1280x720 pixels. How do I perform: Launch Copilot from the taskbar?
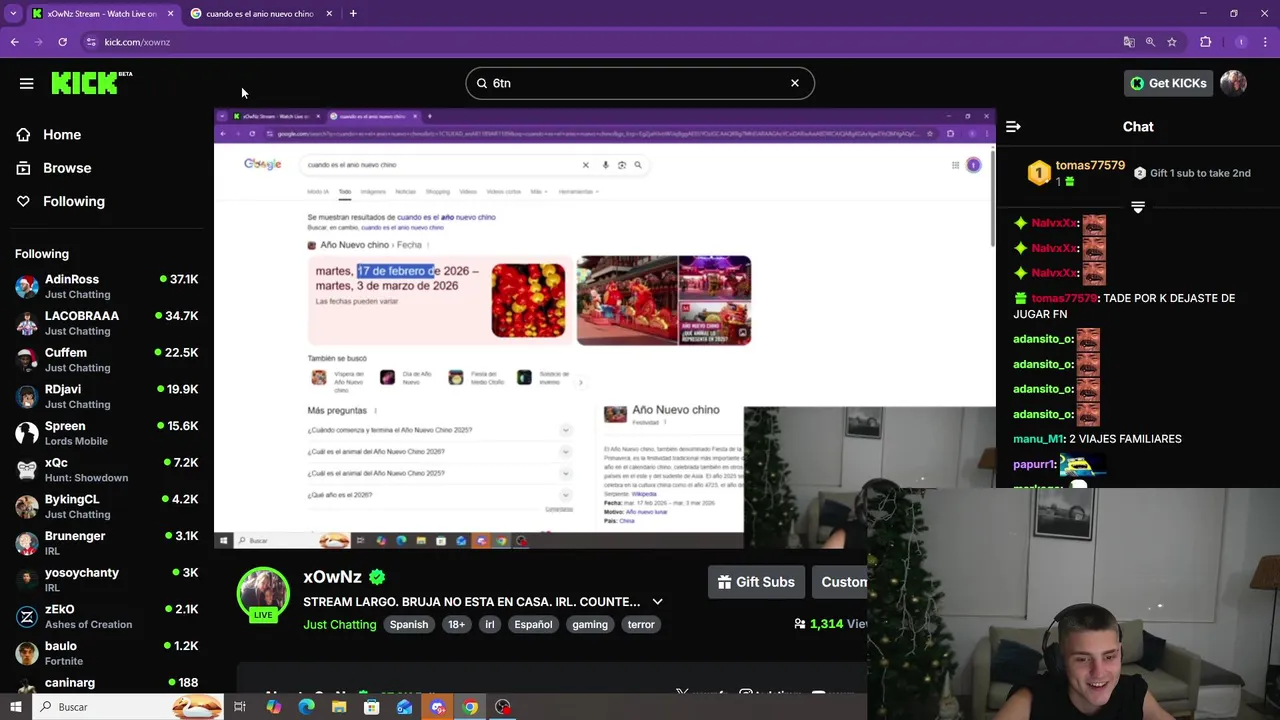point(273,707)
